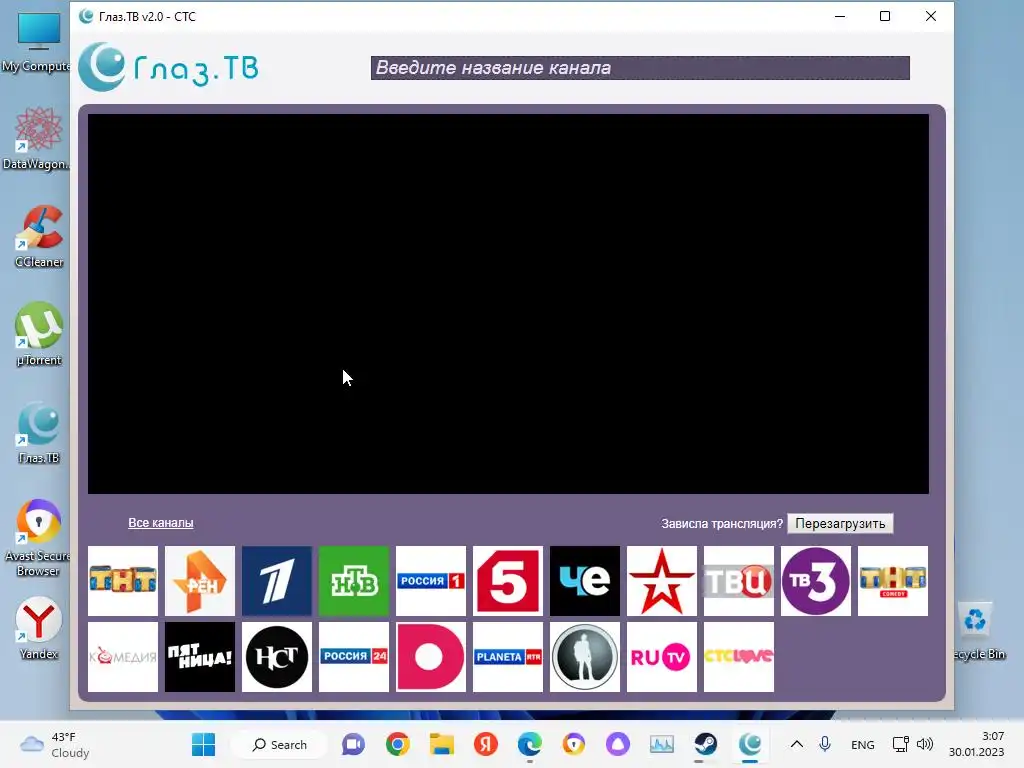The height and width of the screenshot is (768, 1024).
Task: Open the Yandex desktop shortcut
Action: click(x=39, y=628)
